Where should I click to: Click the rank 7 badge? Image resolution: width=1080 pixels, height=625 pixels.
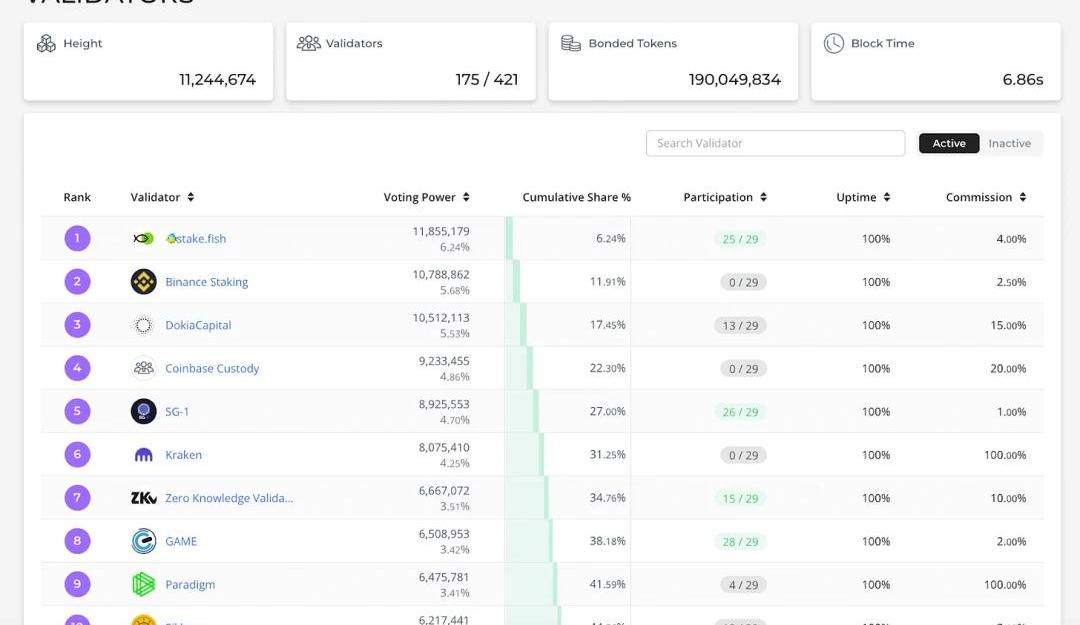point(77,498)
